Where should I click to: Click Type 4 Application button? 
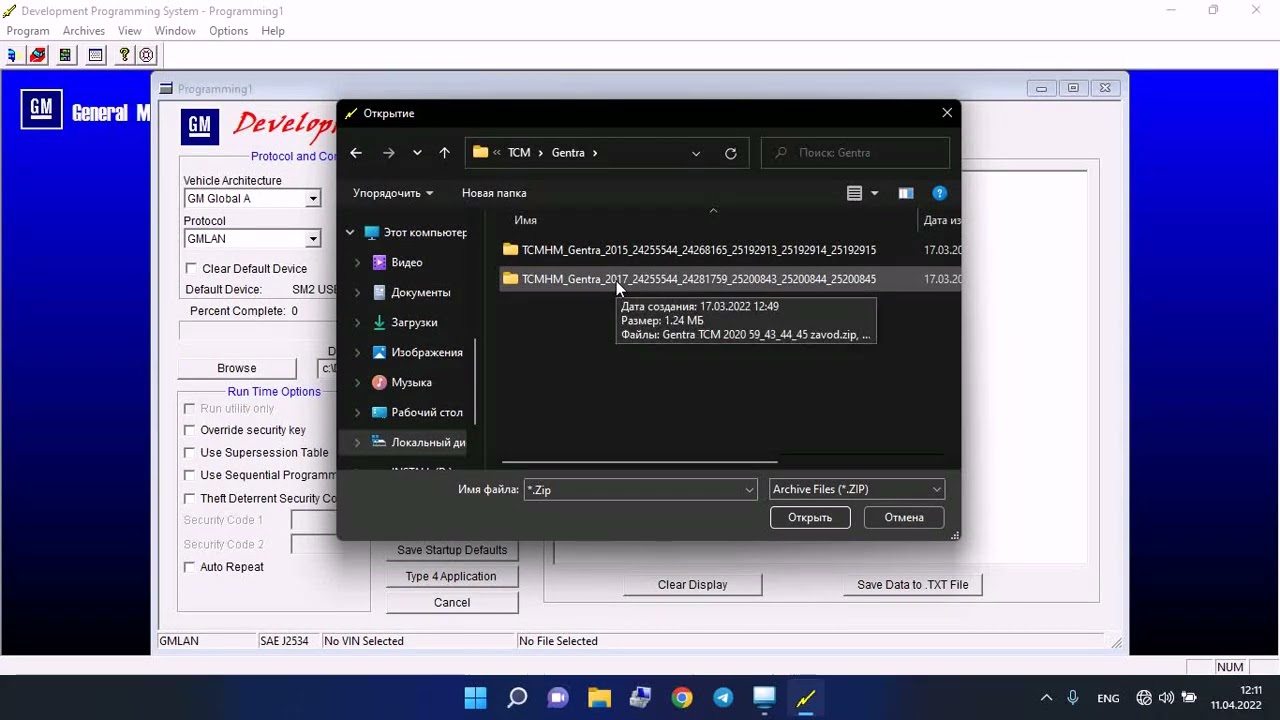click(451, 576)
